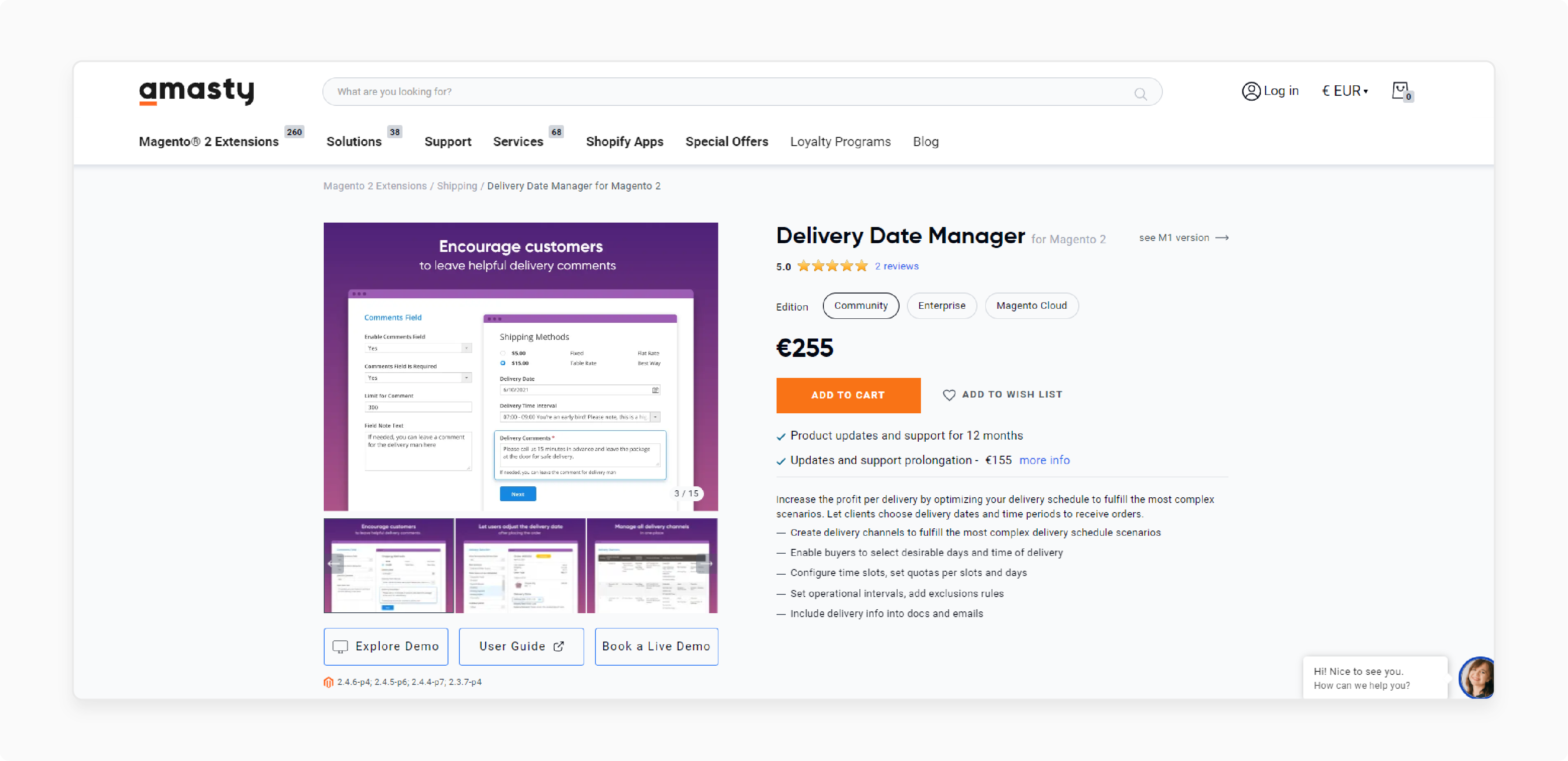Select Manage all delivery channels thumbnail
This screenshot has width=1568, height=761.
tap(652, 566)
